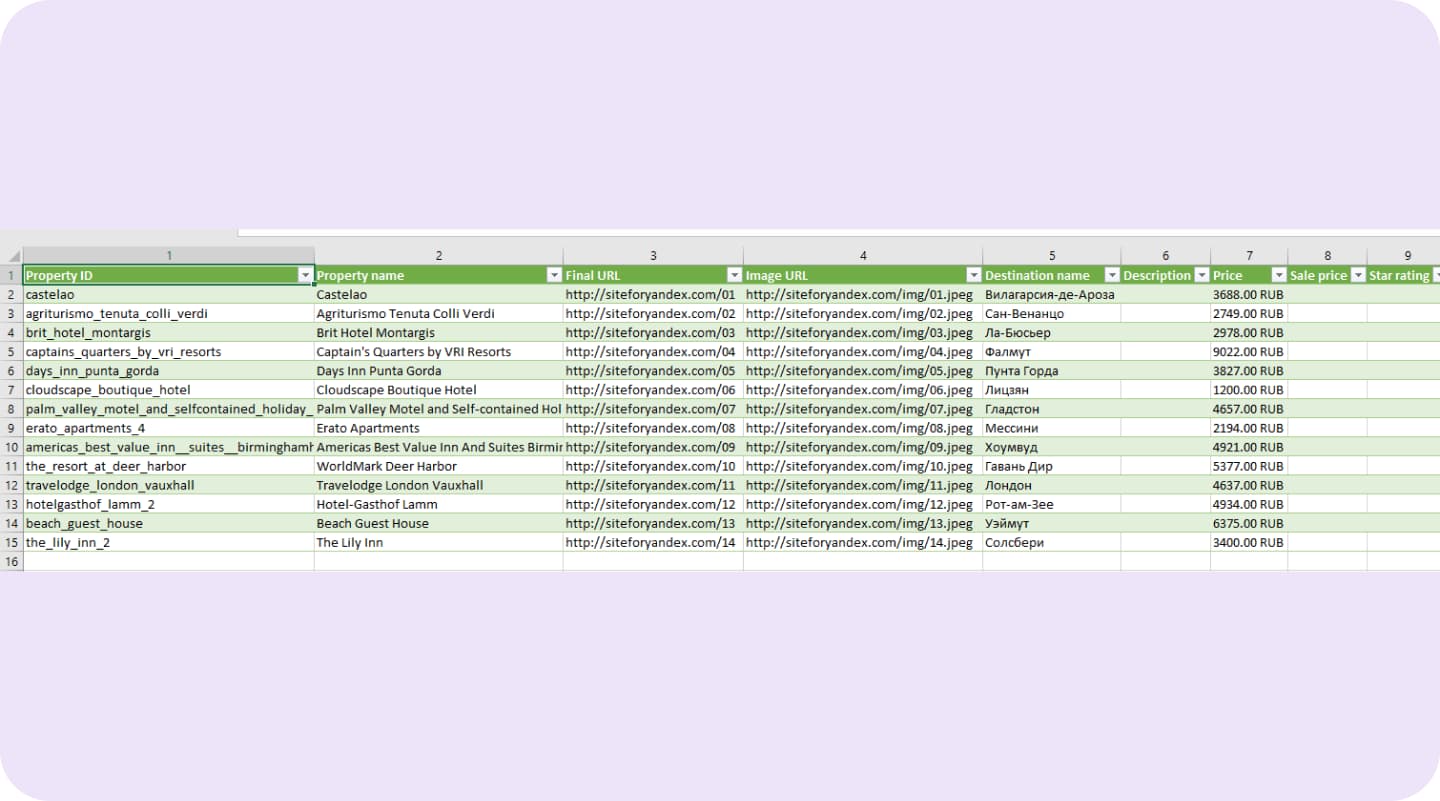Select price cell '9022.00 RUB'

coord(1249,352)
